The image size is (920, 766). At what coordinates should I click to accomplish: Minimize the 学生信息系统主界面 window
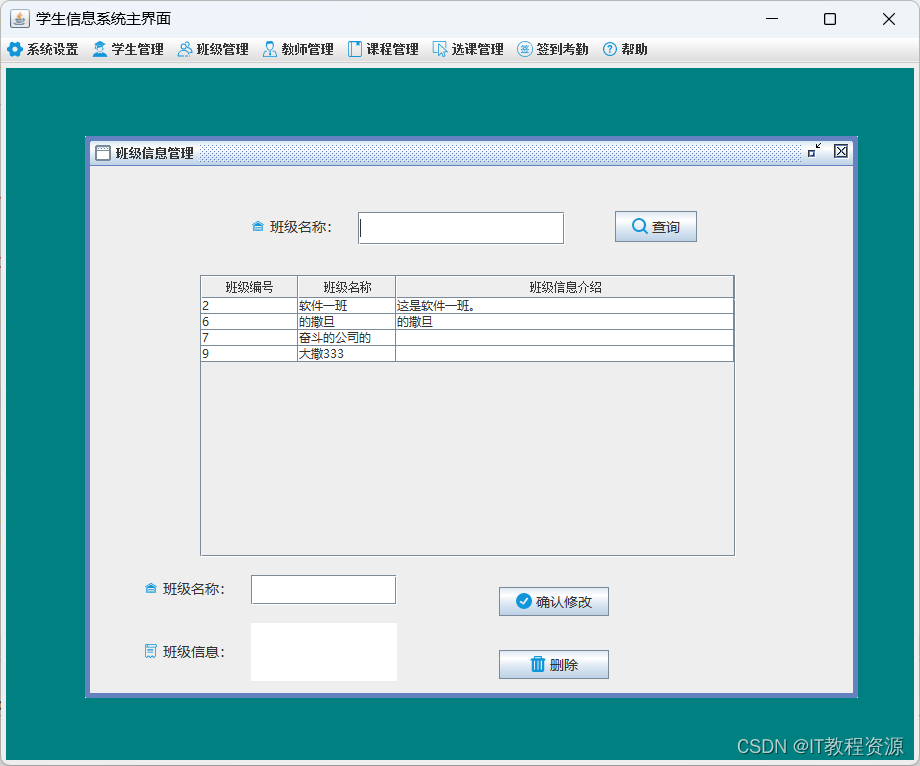(x=772, y=19)
